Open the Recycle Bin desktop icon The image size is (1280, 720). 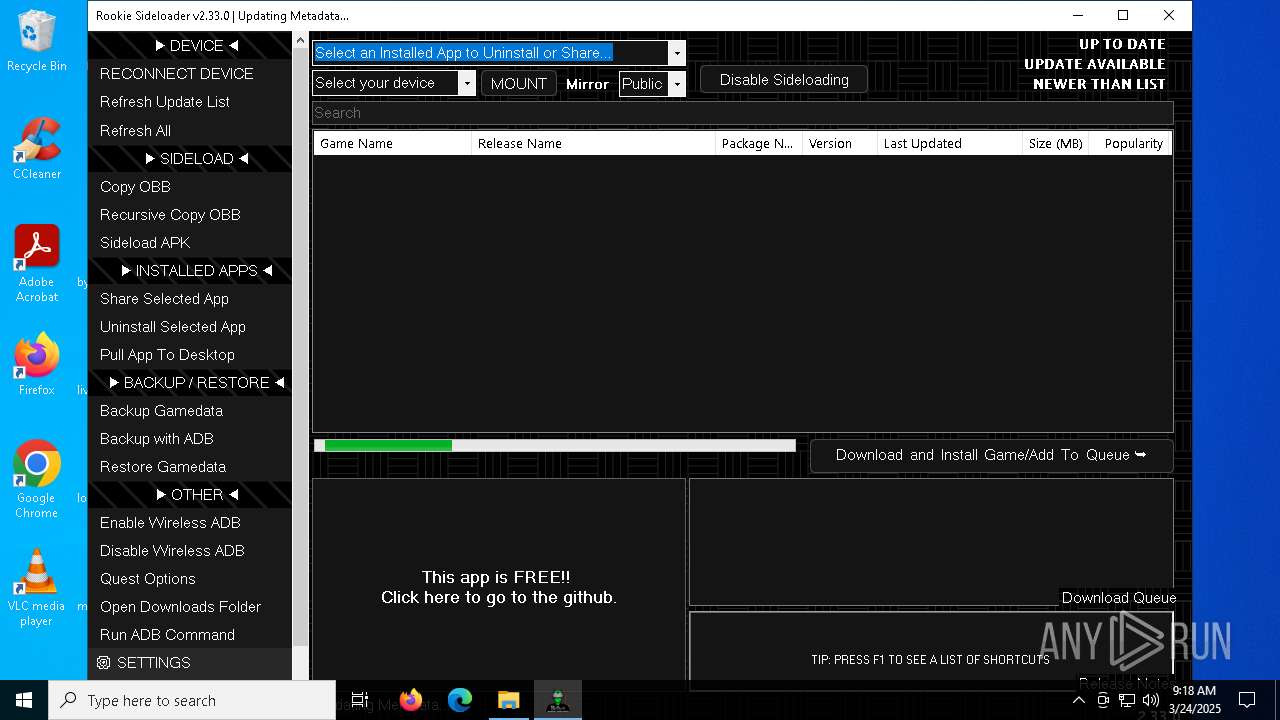click(37, 42)
